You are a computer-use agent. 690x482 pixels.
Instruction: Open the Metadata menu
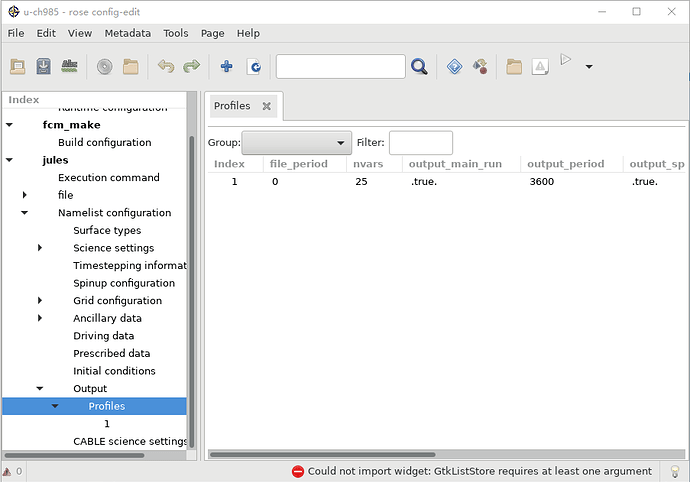click(128, 33)
